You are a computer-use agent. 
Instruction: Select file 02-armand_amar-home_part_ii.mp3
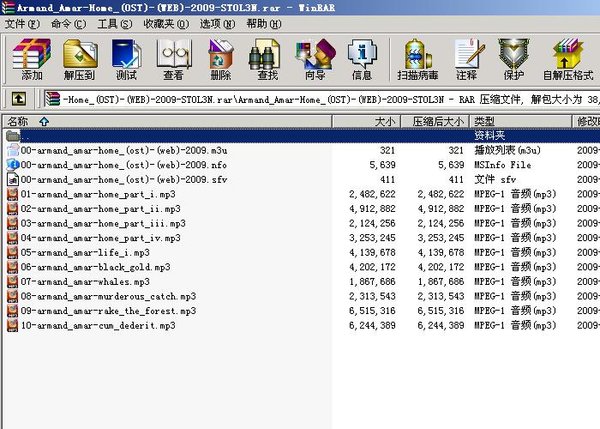[x=101, y=209]
